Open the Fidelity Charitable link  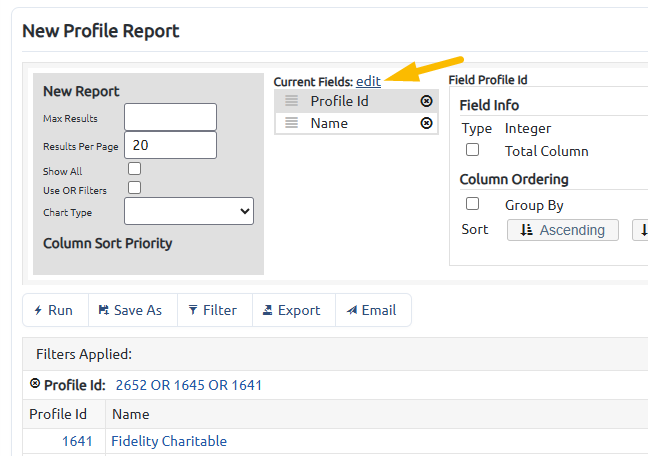click(169, 441)
